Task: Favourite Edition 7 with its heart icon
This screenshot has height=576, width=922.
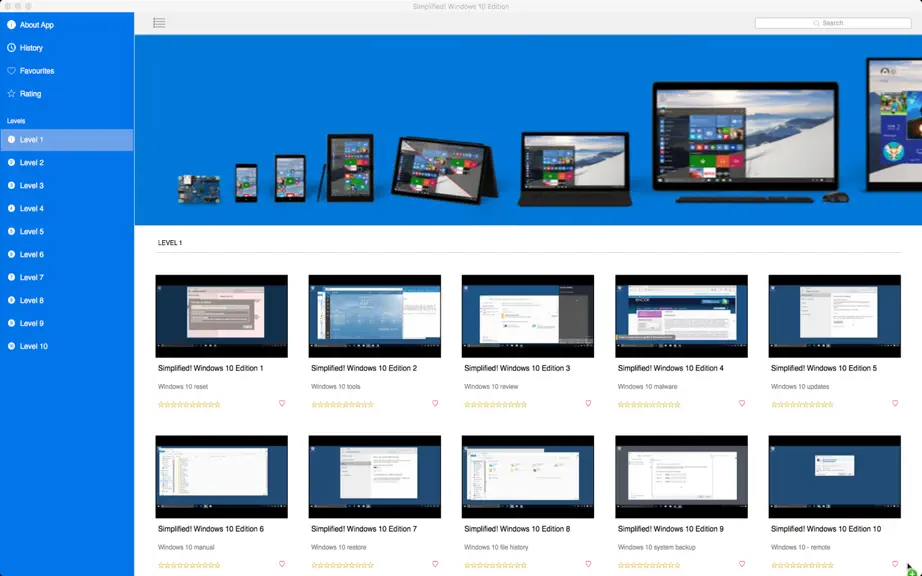Action: (x=435, y=564)
